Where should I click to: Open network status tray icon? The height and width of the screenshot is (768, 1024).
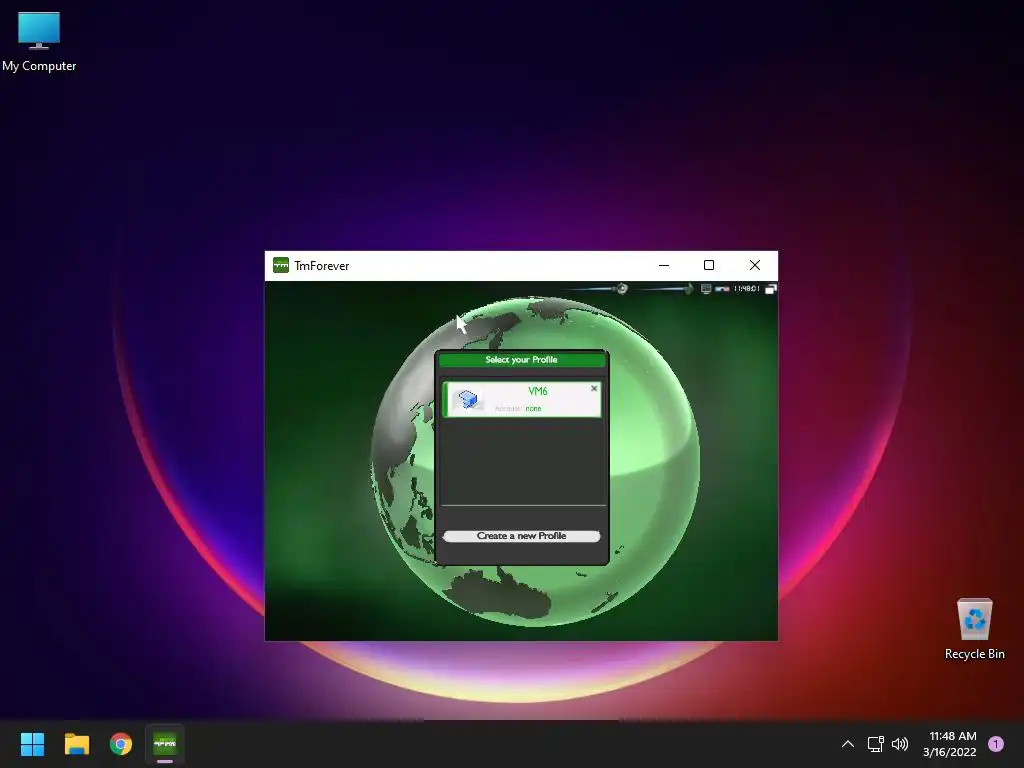point(876,744)
